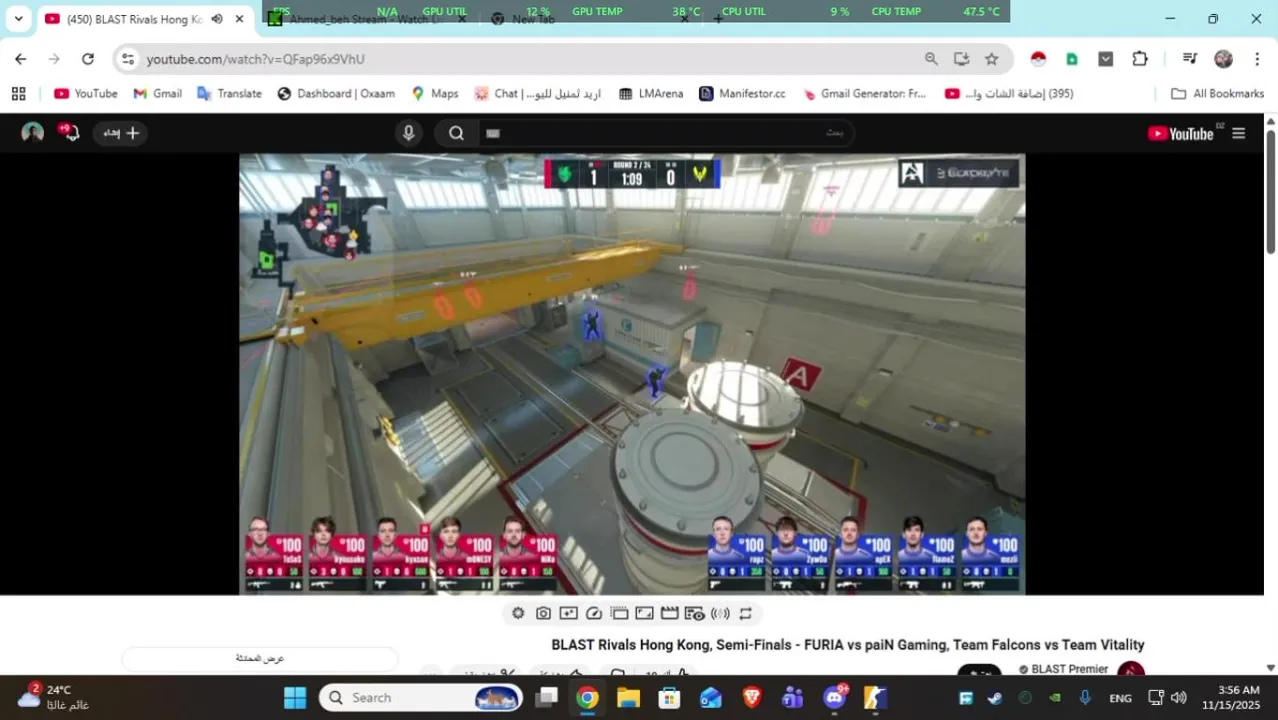Expand the tab search dropdown arrow

click(x=18, y=18)
